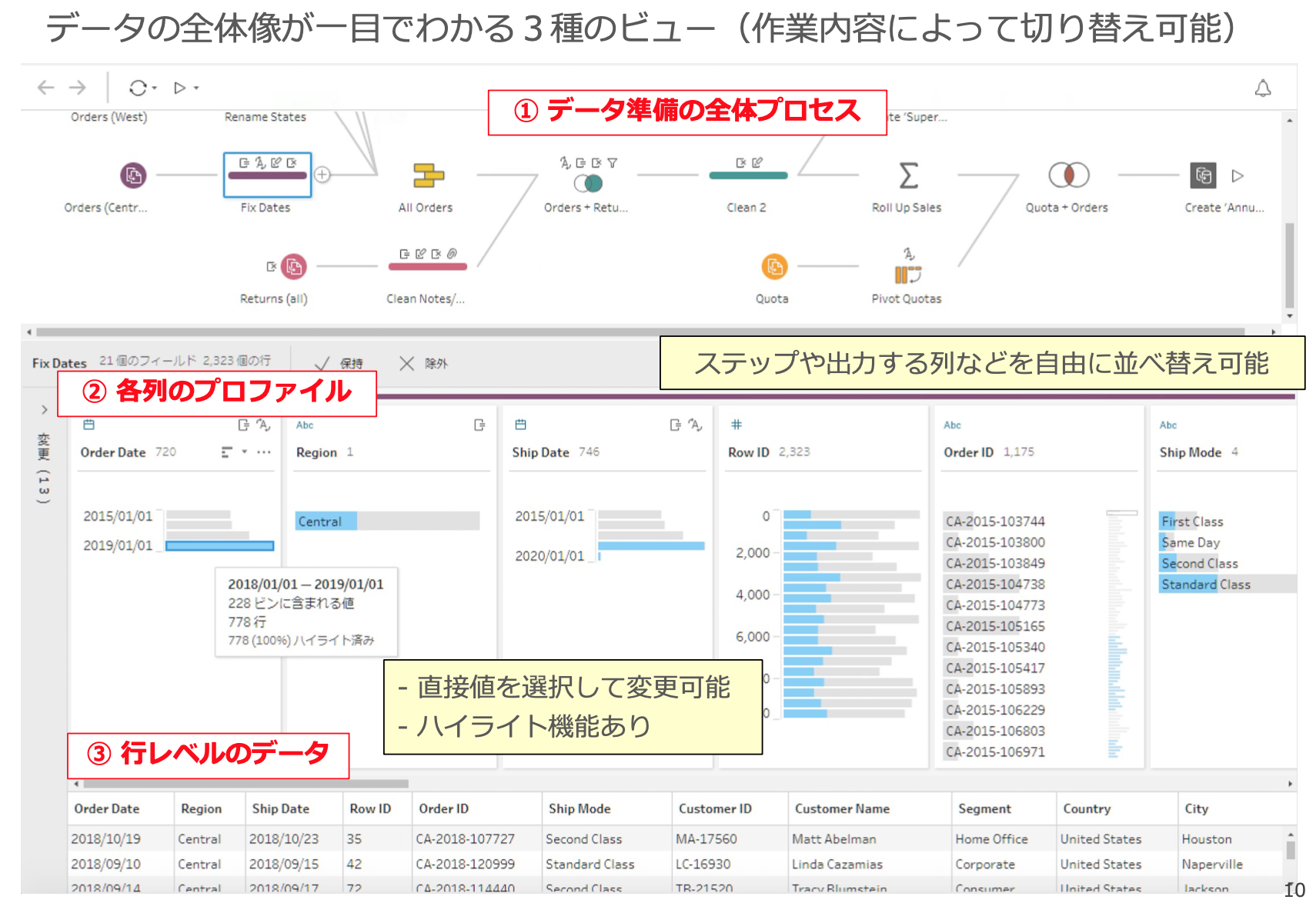Select CA-2015-106971 in Order ID list
Viewport: 1316px width, 903px height.
pyautogui.click(x=996, y=752)
